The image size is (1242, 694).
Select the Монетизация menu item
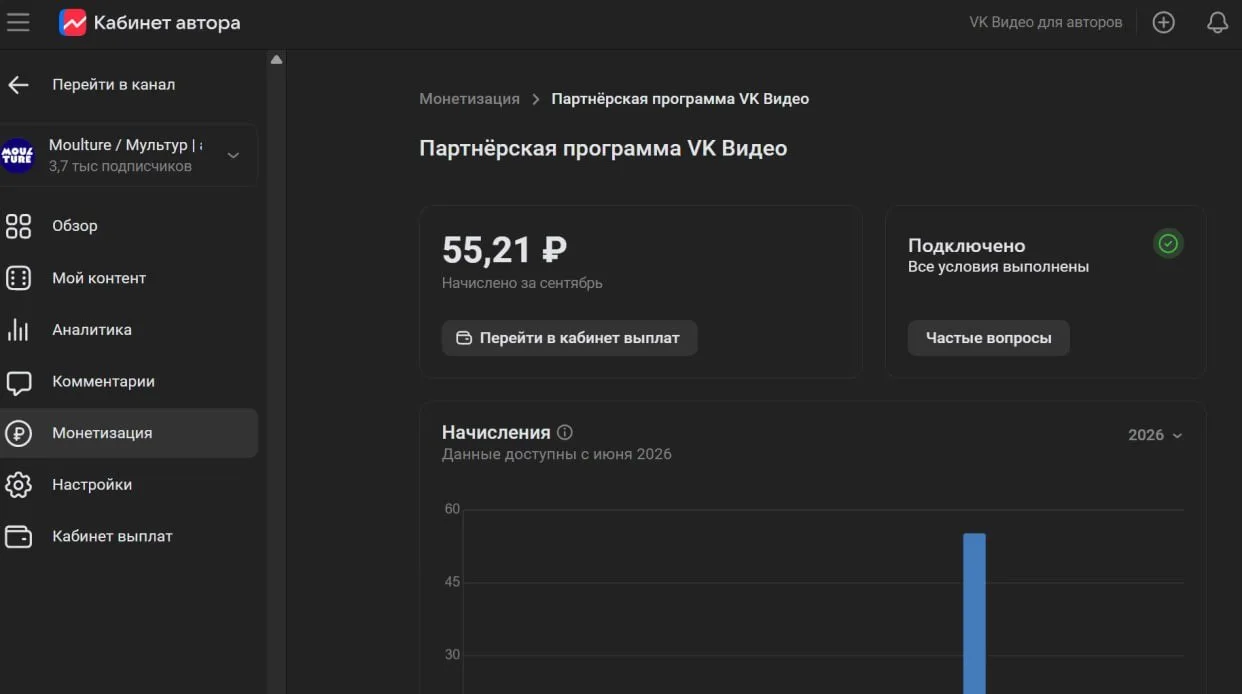pyautogui.click(x=129, y=433)
